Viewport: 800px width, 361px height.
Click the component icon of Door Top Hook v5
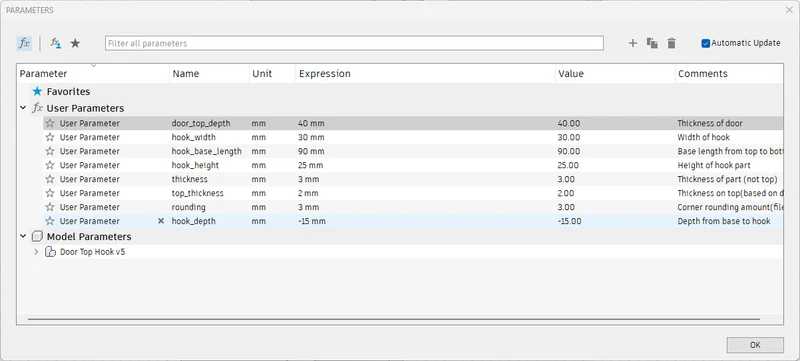coord(50,252)
